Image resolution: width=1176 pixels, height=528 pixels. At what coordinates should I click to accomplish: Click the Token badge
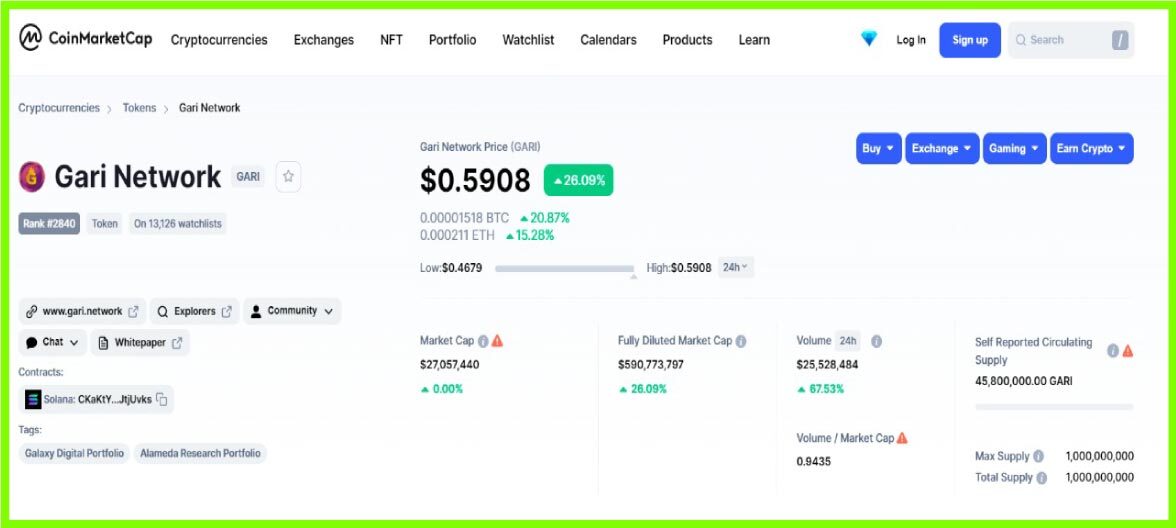(x=104, y=224)
